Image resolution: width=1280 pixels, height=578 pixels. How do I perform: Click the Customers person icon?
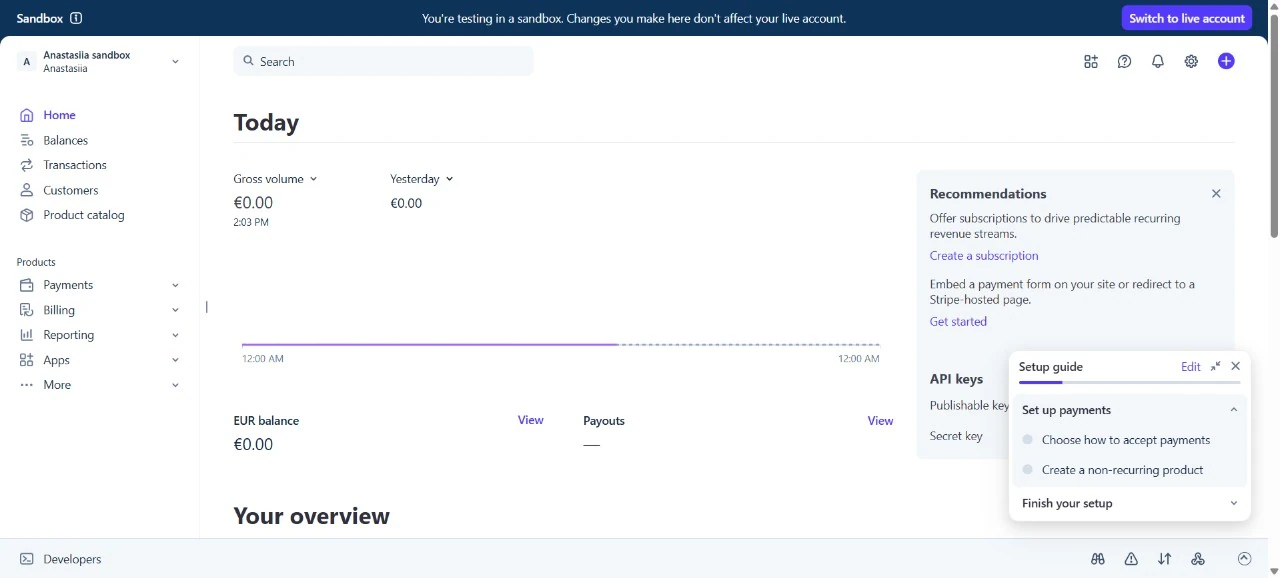(27, 190)
